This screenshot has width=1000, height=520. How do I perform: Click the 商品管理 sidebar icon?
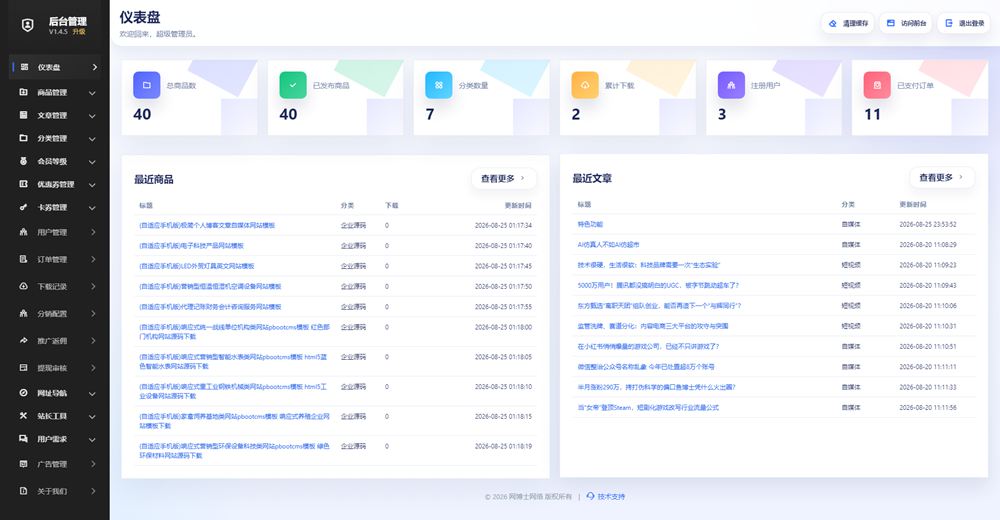24,92
